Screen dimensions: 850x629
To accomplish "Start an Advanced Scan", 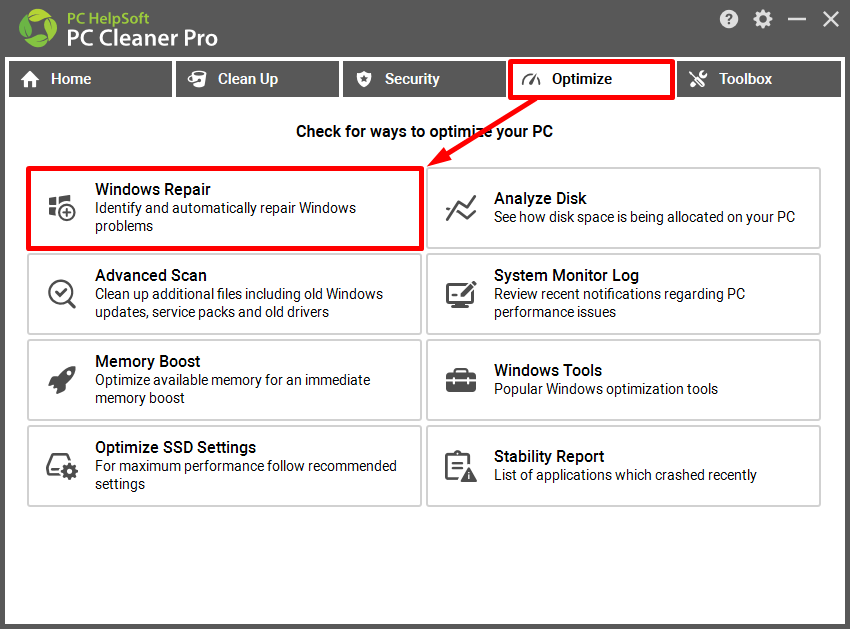I will click(224, 294).
